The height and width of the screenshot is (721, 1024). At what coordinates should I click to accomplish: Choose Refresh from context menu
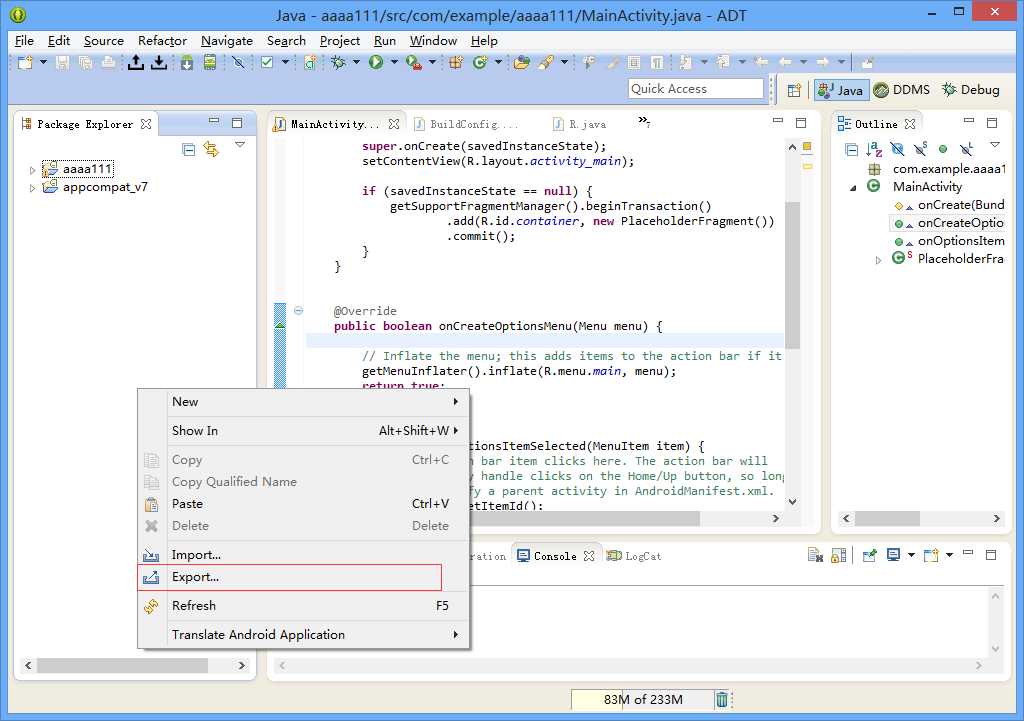coord(304,606)
